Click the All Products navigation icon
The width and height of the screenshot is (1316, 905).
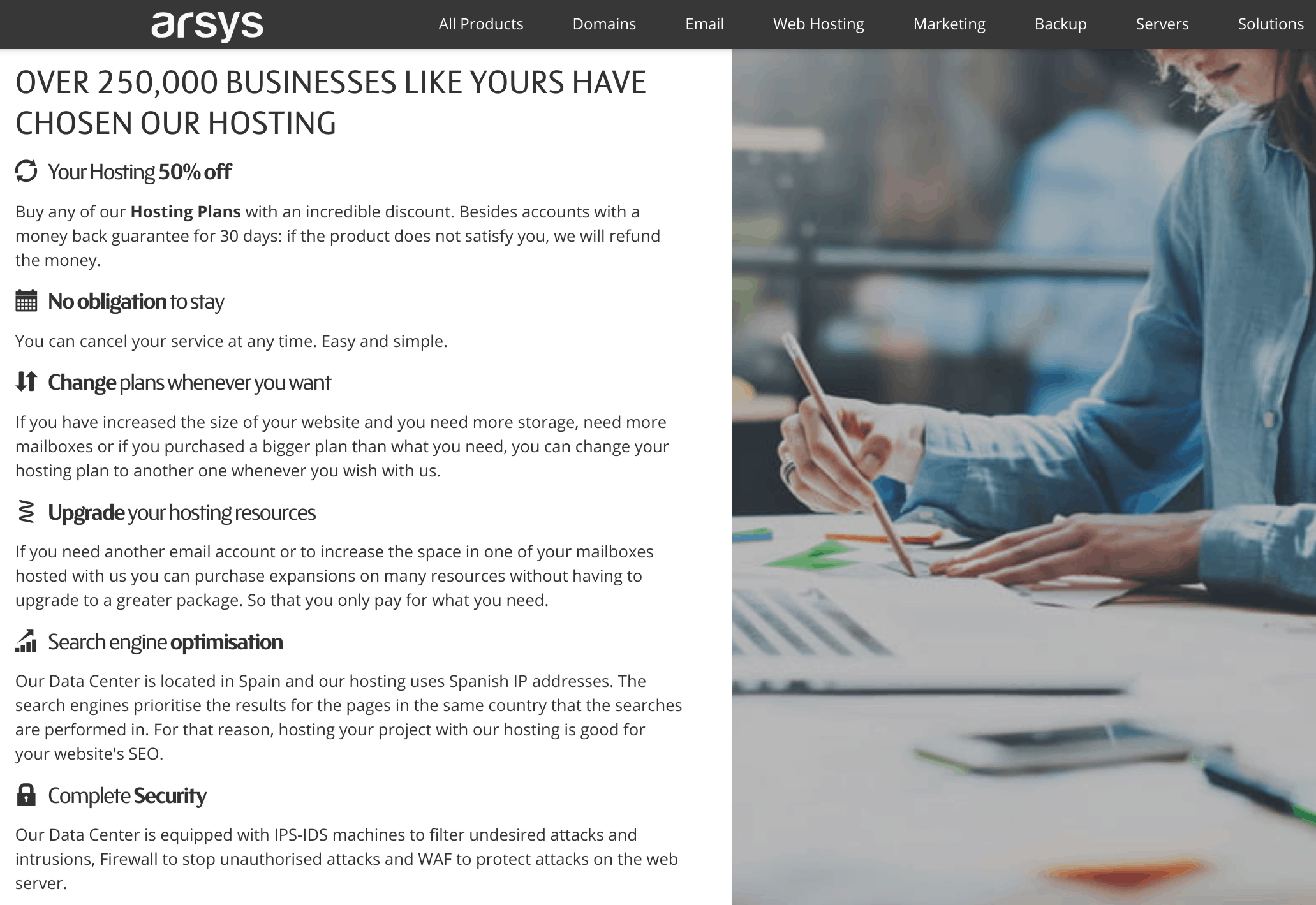(x=479, y=24)
